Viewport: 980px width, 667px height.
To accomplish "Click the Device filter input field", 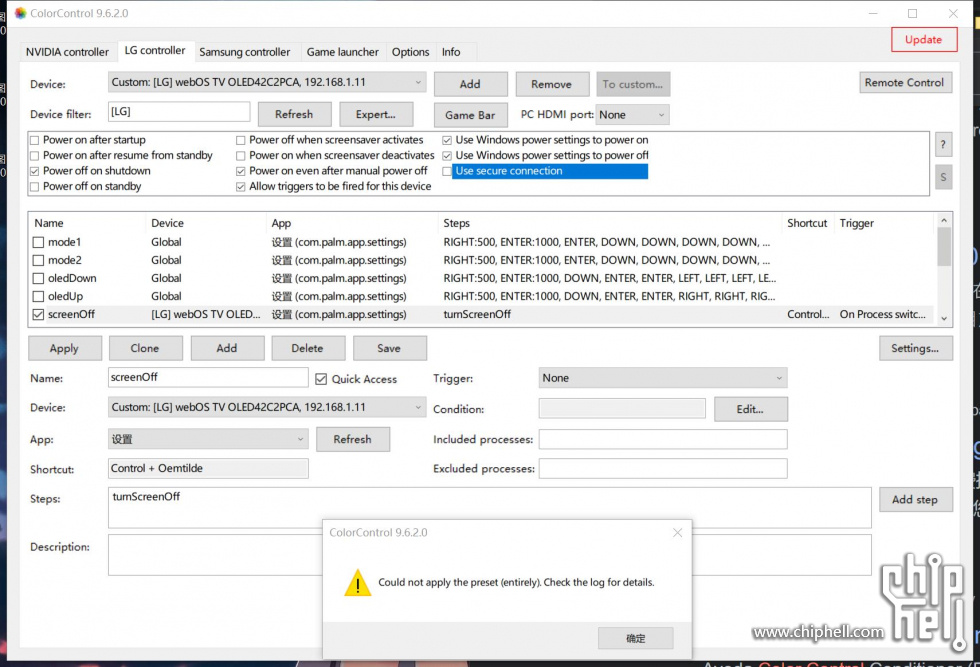I will 179,112.
